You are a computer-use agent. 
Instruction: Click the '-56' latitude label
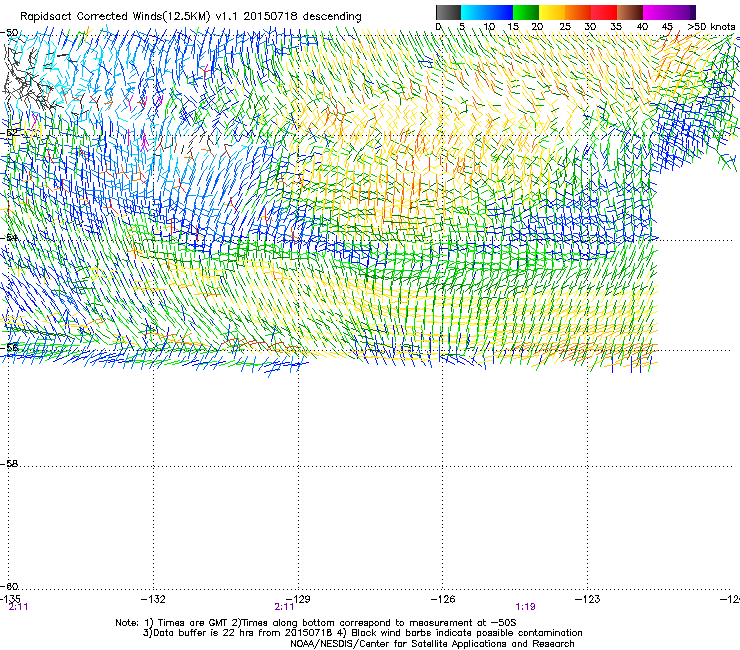pyautogui.click(x=9, y=347)
